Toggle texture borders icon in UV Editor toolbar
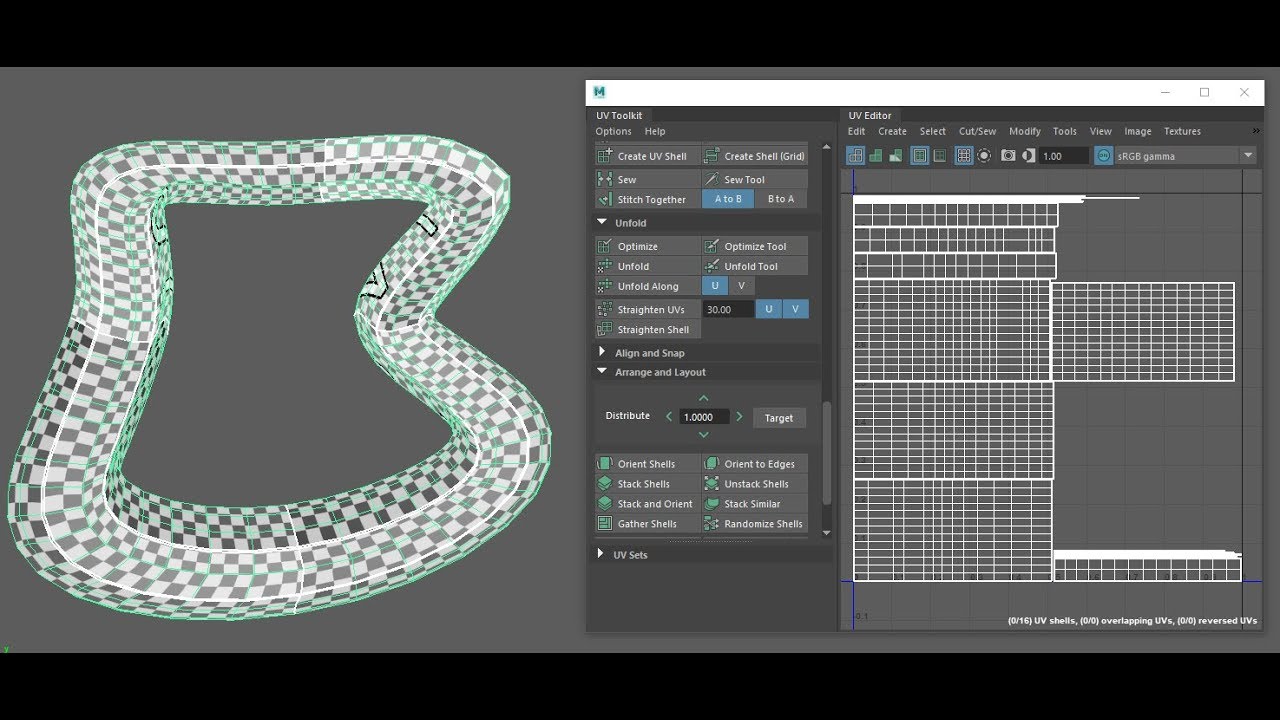The width and height of the screenshot is (1280, 720). 919,156
